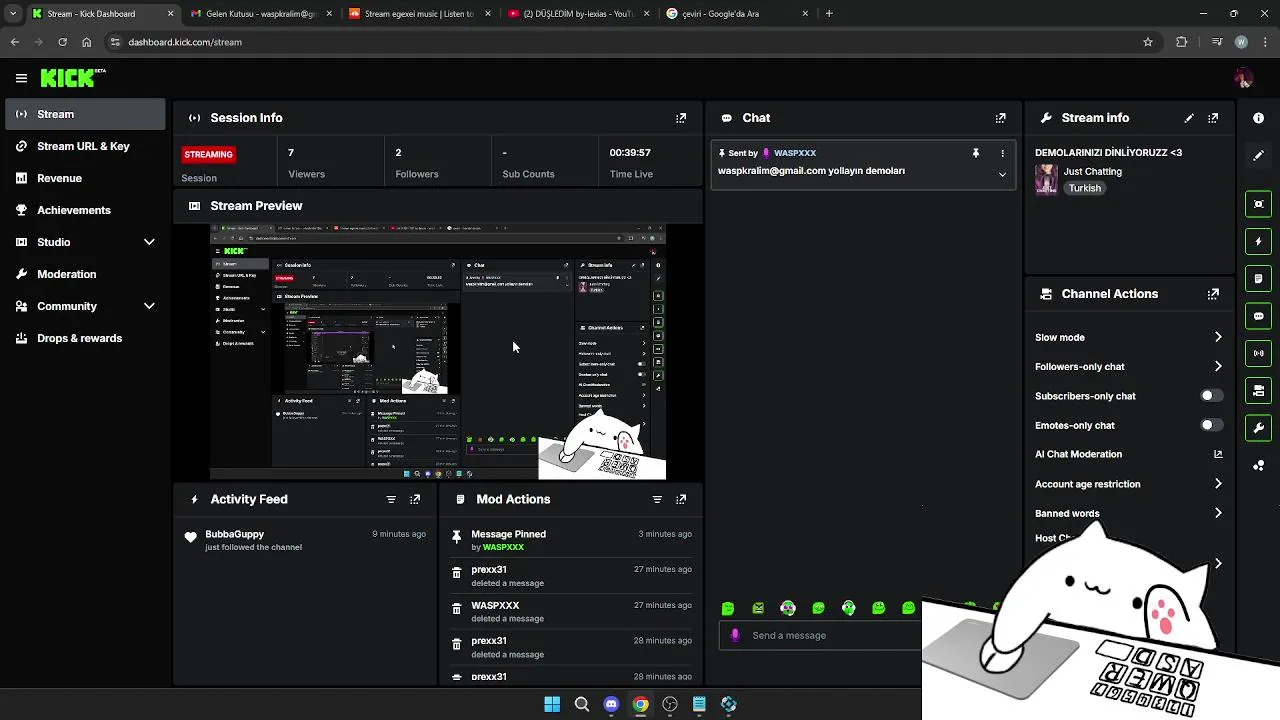Open taskbar search
Screen dimensions: 1280x720
pyautogui.click(x=581, y=704)
